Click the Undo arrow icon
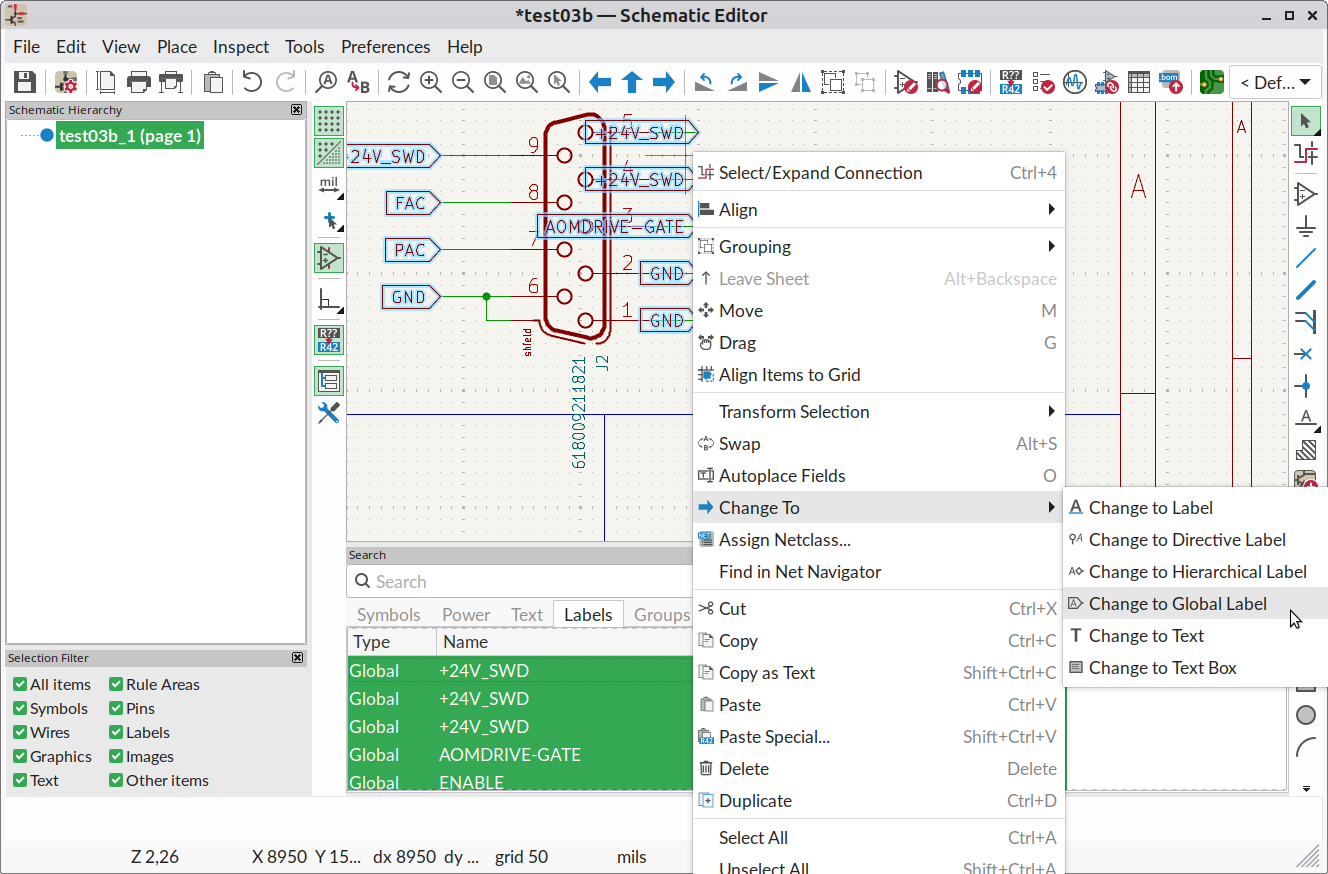The height and width of the screenshot is (874, 1328). coord(252,82)
